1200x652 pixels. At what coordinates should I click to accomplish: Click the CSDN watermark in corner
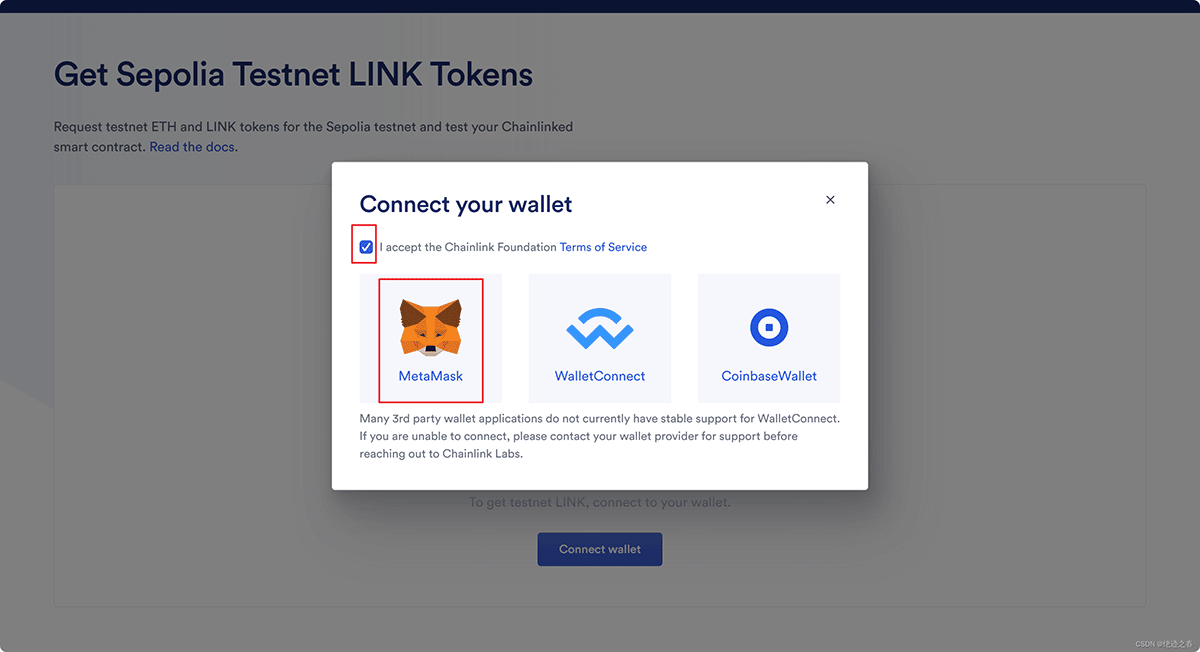[1163, 644]
